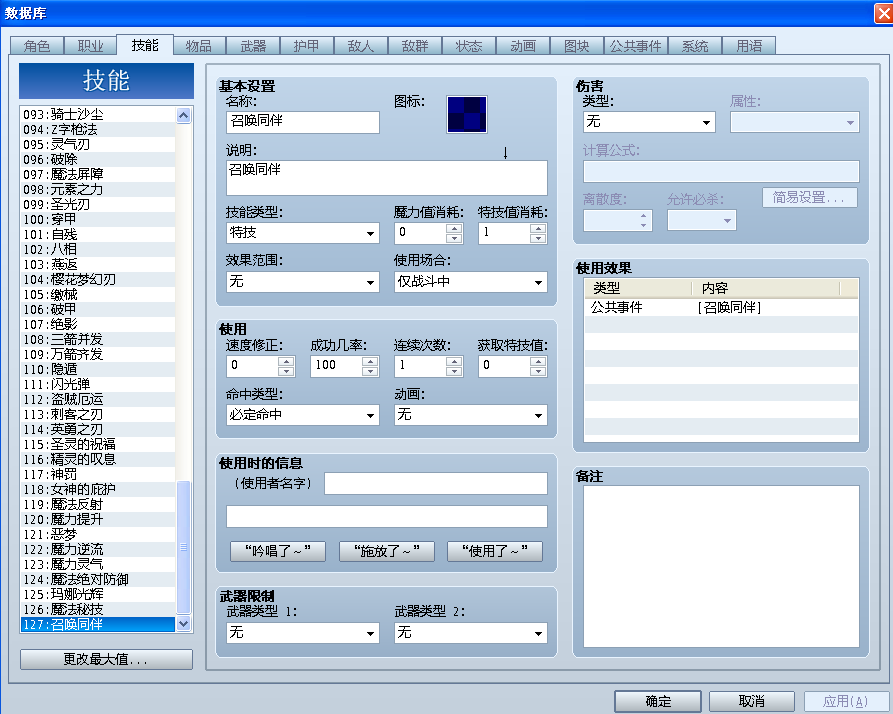Switch to the 公共事件 tab

[x=636, y=46]
